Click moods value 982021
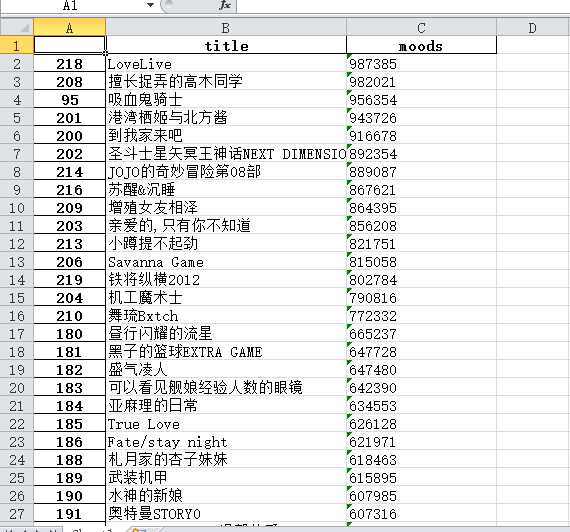This screenshot has height=532, width=570. [x=421, y=81]
